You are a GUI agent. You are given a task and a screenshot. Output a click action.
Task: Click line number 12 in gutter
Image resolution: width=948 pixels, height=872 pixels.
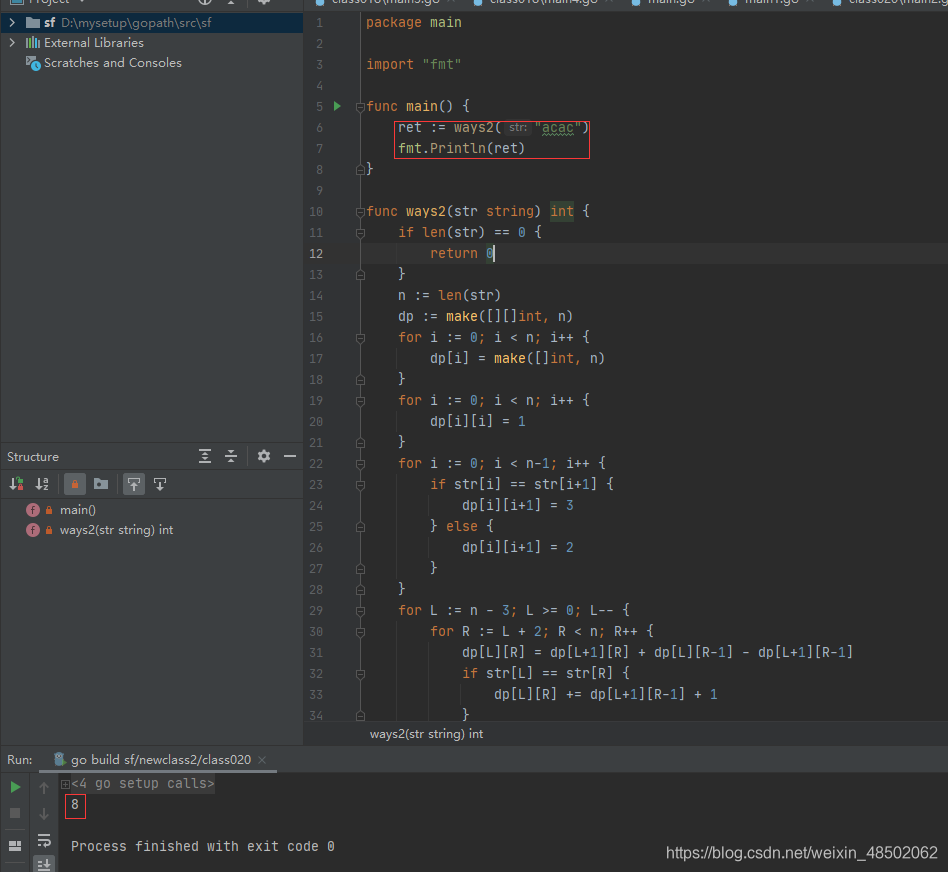(x=316, y=253)
